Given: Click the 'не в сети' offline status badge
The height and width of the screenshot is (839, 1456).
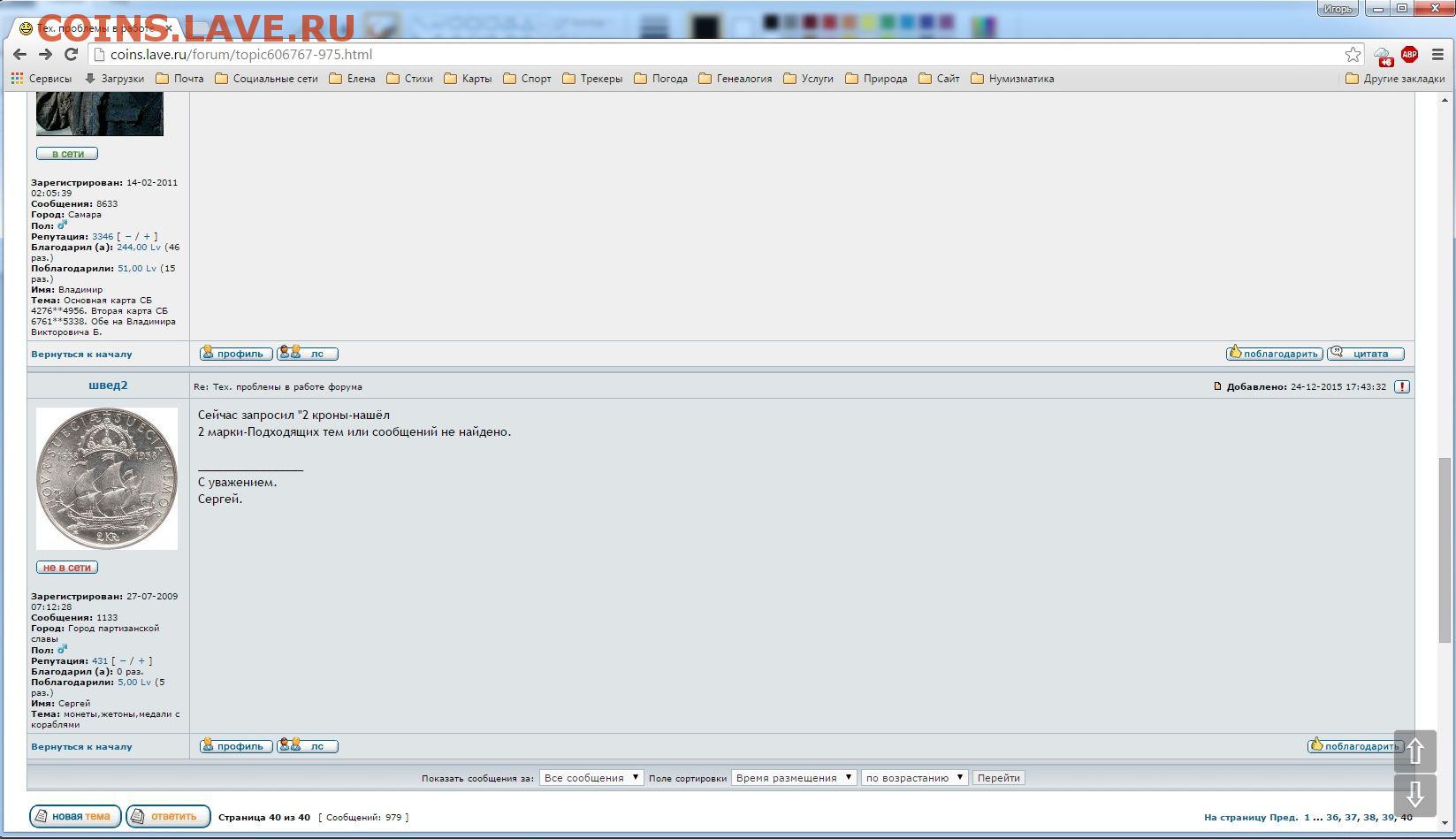Looking at the screenshot, I should (67, 568).
